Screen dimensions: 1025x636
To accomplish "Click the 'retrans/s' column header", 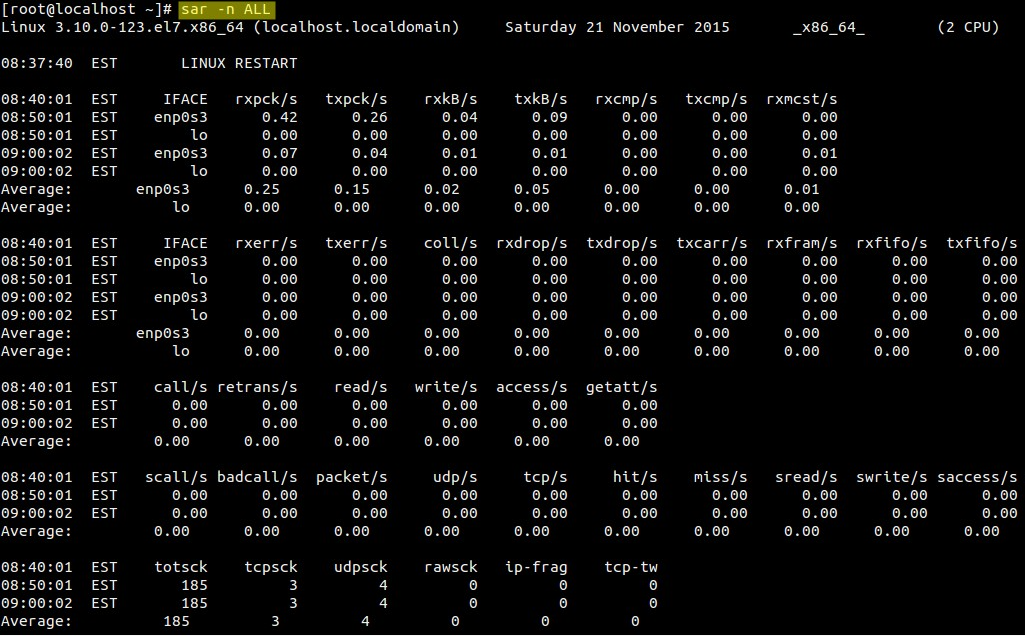I will click(x=258, y=387).
